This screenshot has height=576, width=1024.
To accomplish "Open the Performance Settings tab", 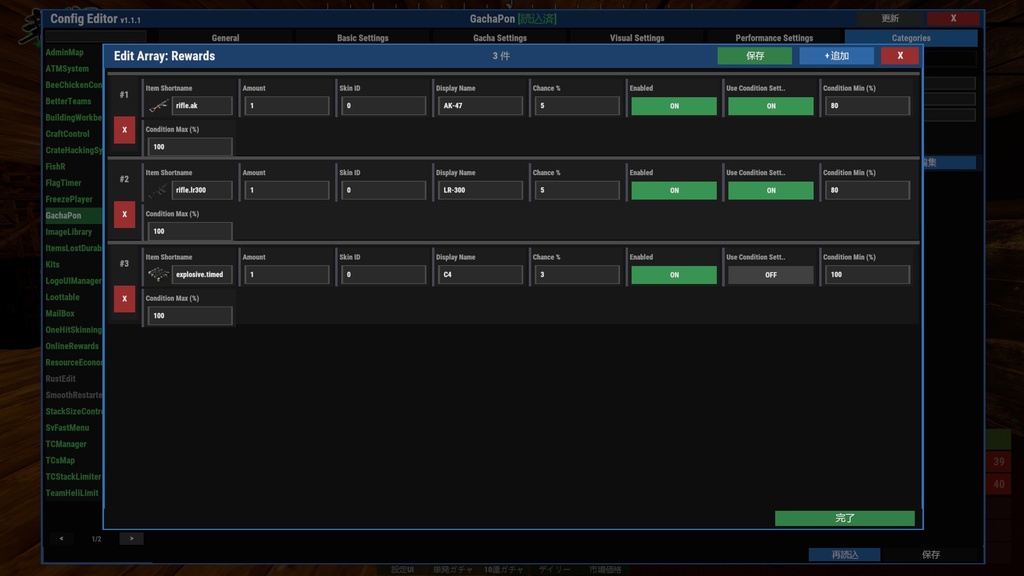I will 775,37.
